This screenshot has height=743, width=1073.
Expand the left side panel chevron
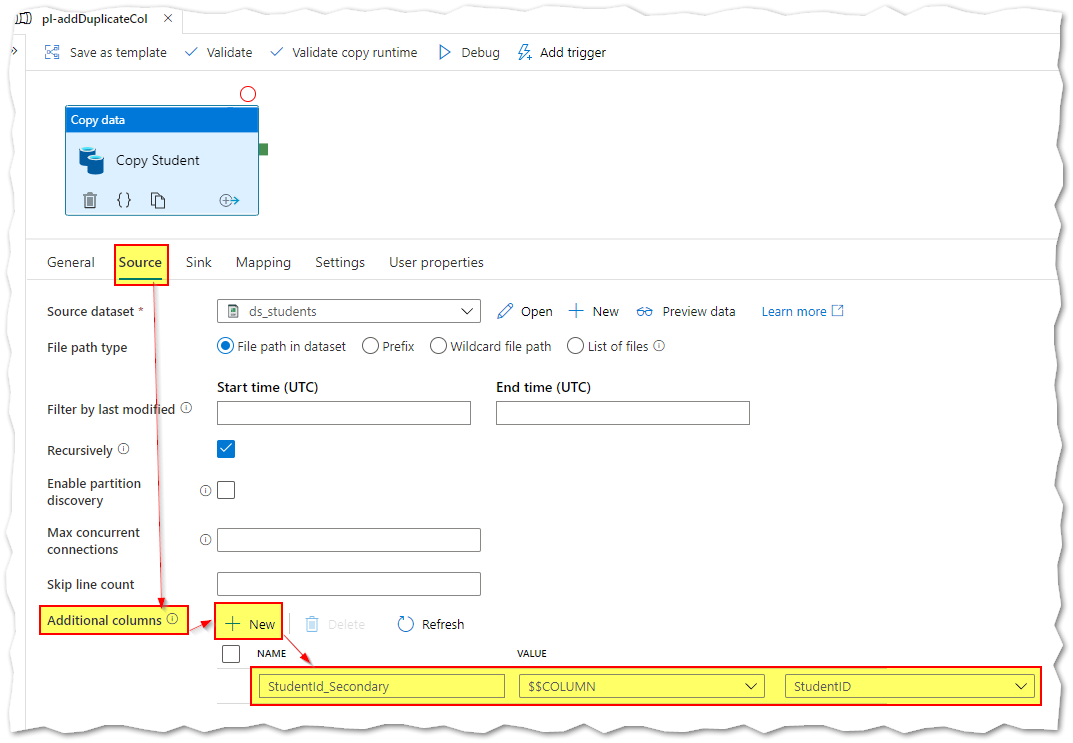point(14,51)
